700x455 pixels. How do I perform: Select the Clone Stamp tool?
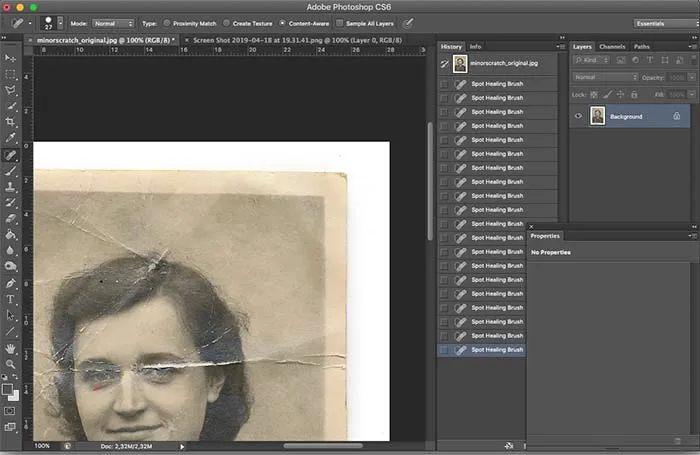pyautogui.click(x=10, y=187)
